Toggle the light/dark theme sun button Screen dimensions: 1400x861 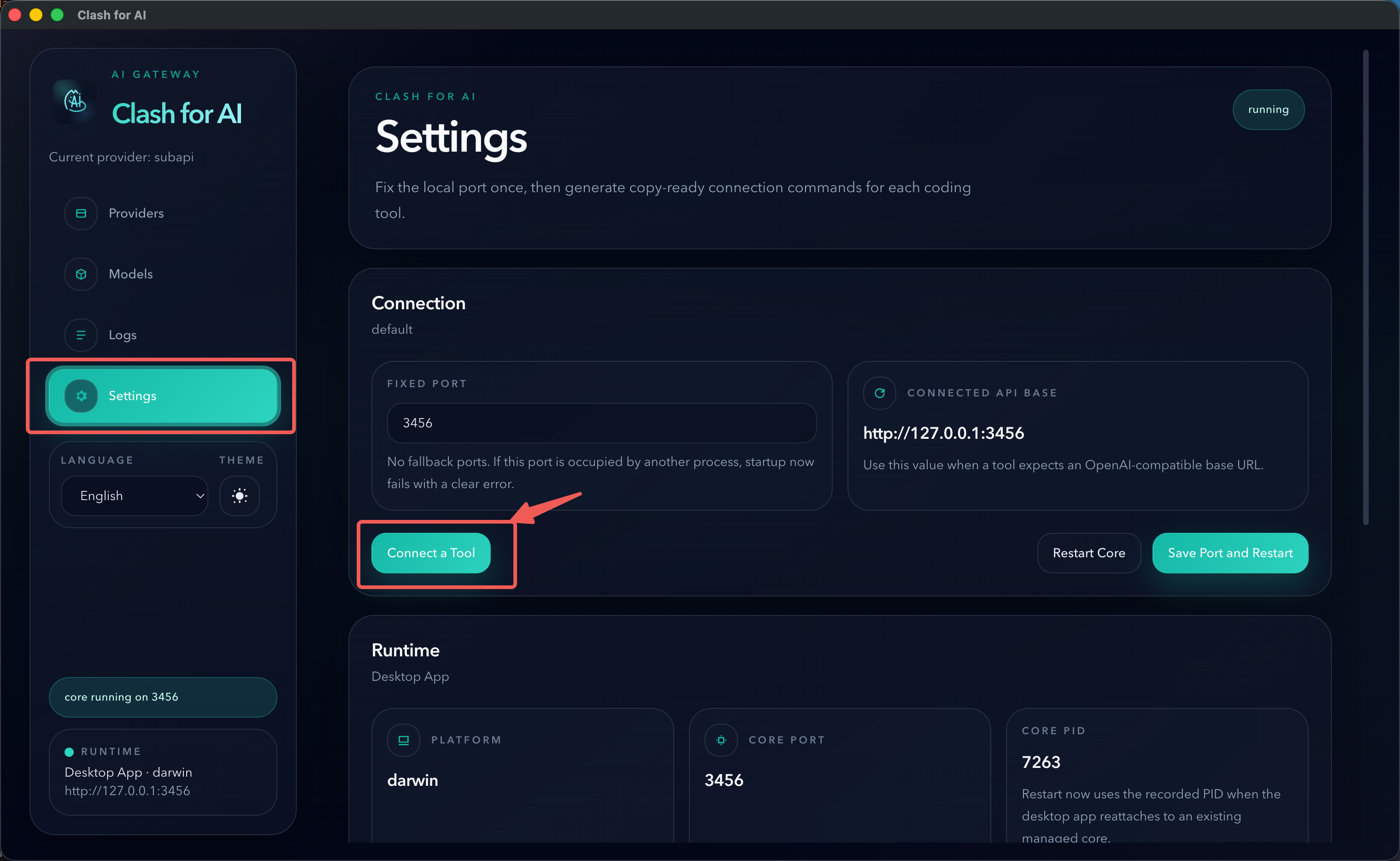[240, 496]
